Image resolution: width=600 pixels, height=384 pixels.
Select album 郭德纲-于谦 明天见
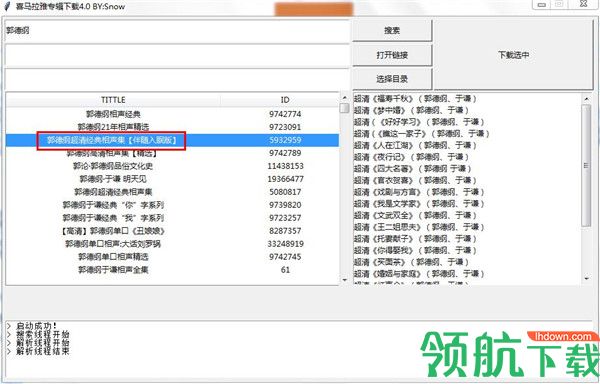(172, 179)
